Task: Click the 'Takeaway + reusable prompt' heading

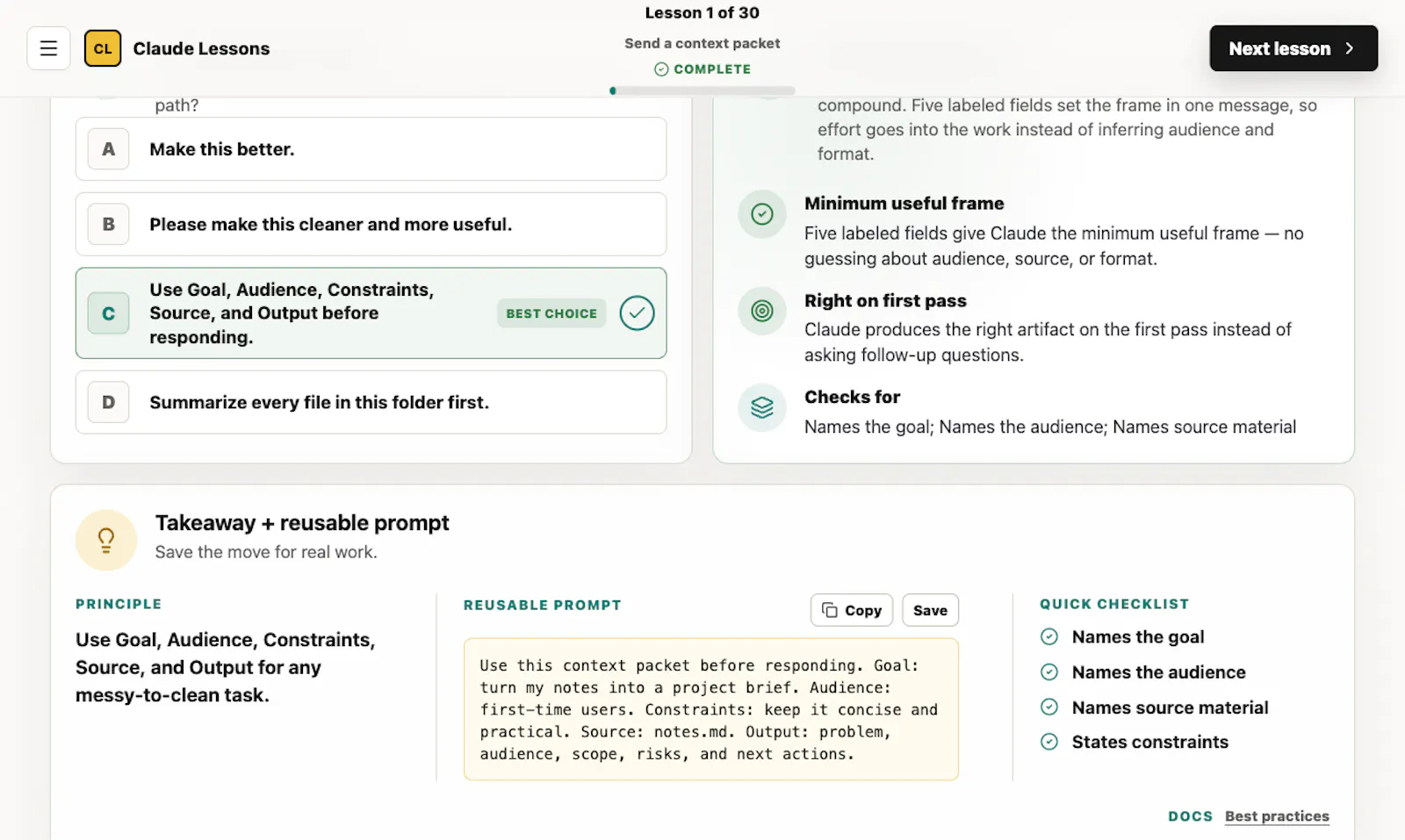Action: 302,523
